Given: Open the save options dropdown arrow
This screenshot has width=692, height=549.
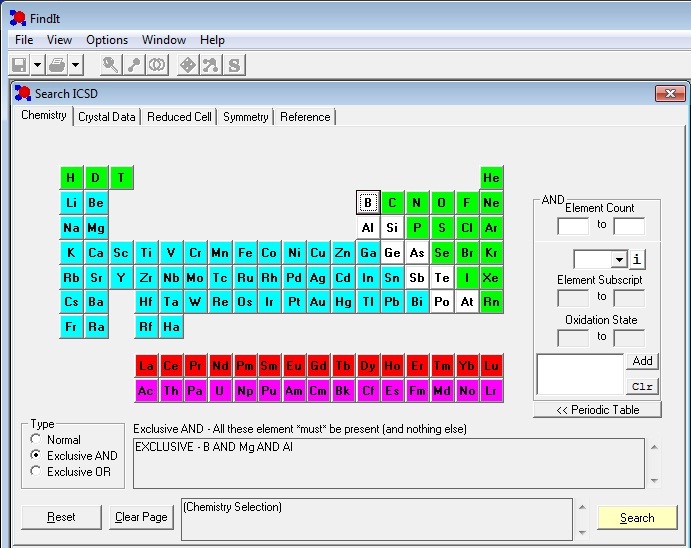Looking at the screenshot, I should pos(37,65).
